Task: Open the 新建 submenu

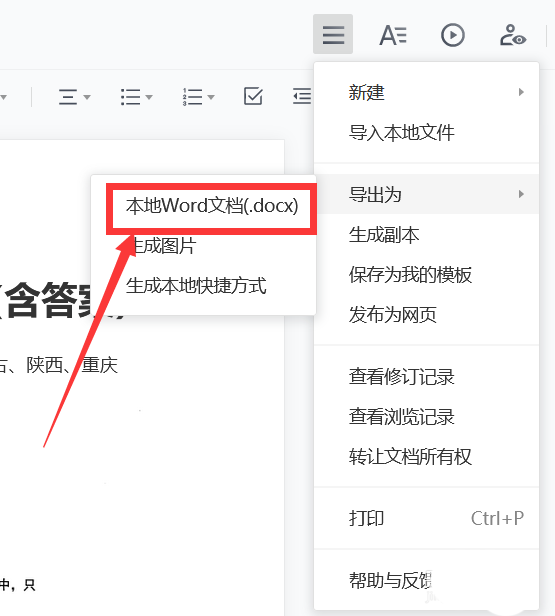Action: coord(426,92)
